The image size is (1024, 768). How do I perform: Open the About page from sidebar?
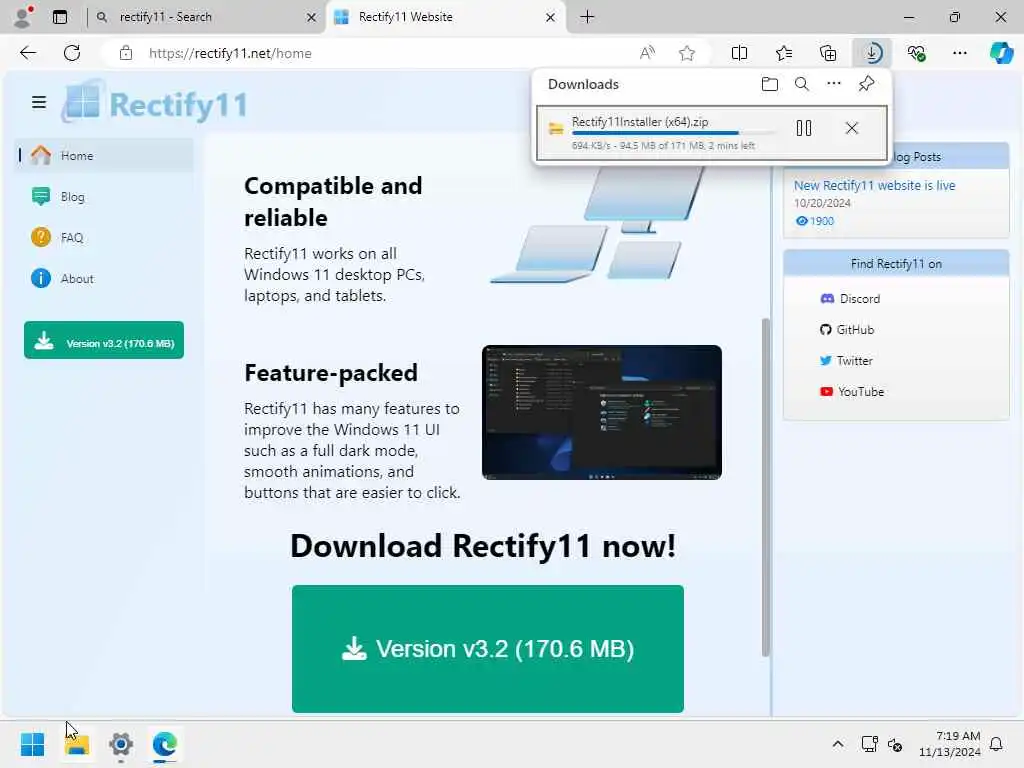103,279
